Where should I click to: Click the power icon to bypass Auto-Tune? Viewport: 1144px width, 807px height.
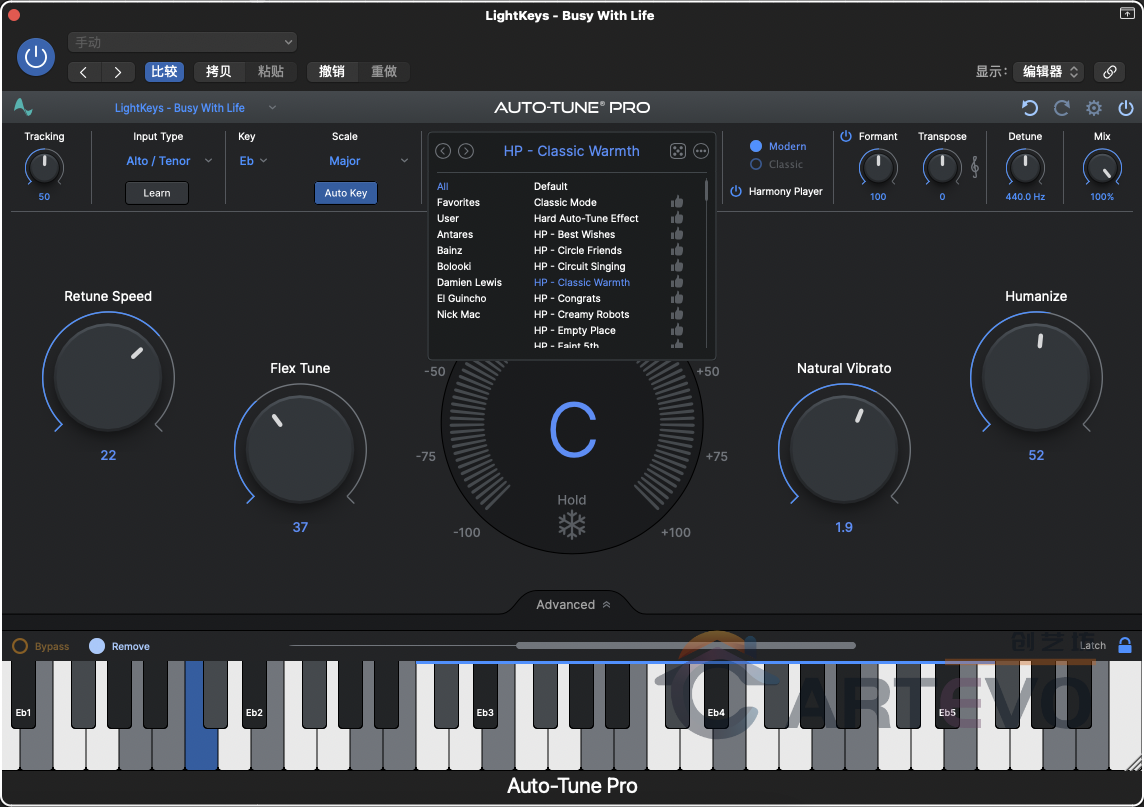(x=1125, y=107)
